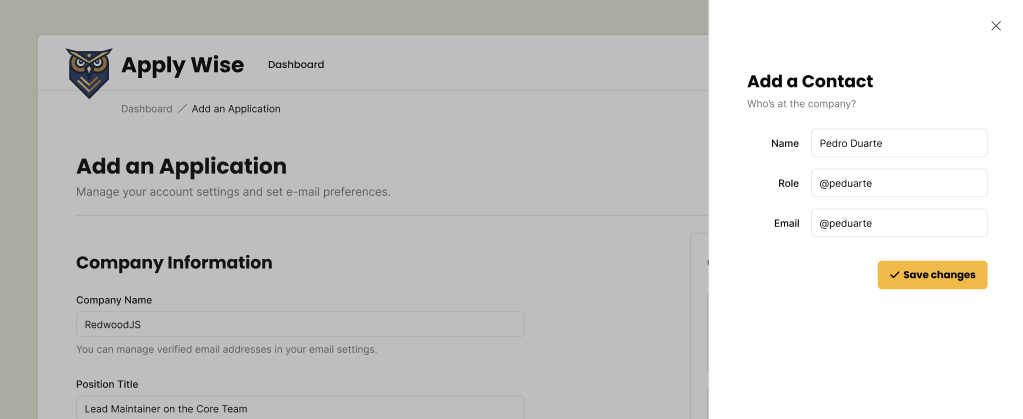This screenshot has width=1023, height=419.
Task: Click the Role label in the panel
Action: pyautogui.click(x=788, y=183)
